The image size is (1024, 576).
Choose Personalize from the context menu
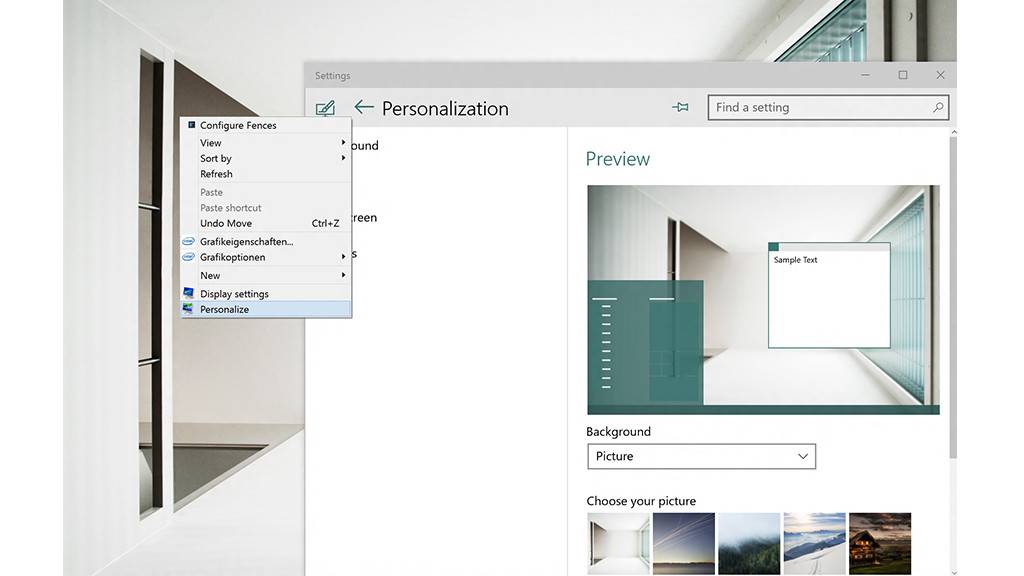pos(225,309)
